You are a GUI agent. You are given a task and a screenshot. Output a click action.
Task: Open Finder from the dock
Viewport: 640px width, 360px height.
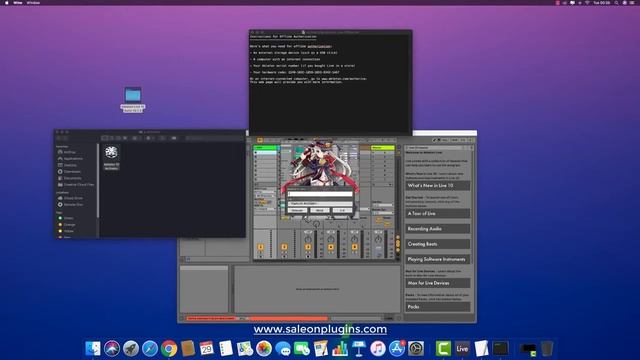pyautogui.click(x=93, y=349)
